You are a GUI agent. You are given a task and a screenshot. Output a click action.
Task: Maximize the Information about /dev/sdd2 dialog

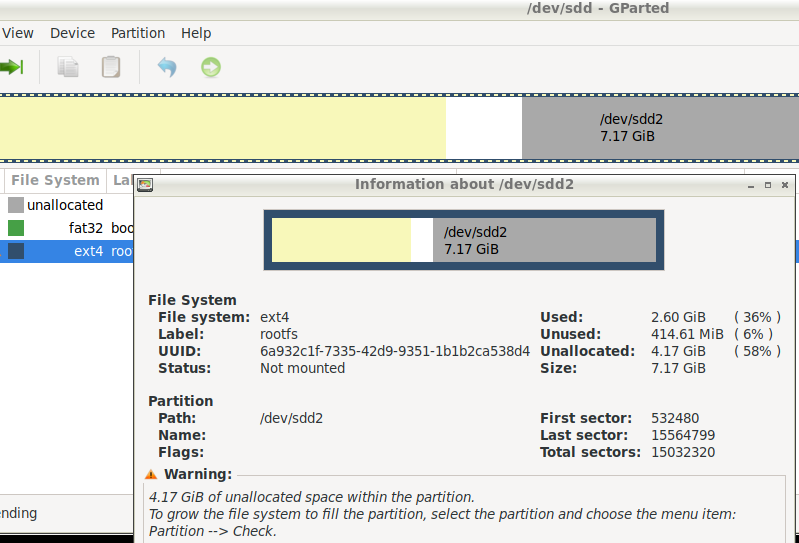pos(767,185)
